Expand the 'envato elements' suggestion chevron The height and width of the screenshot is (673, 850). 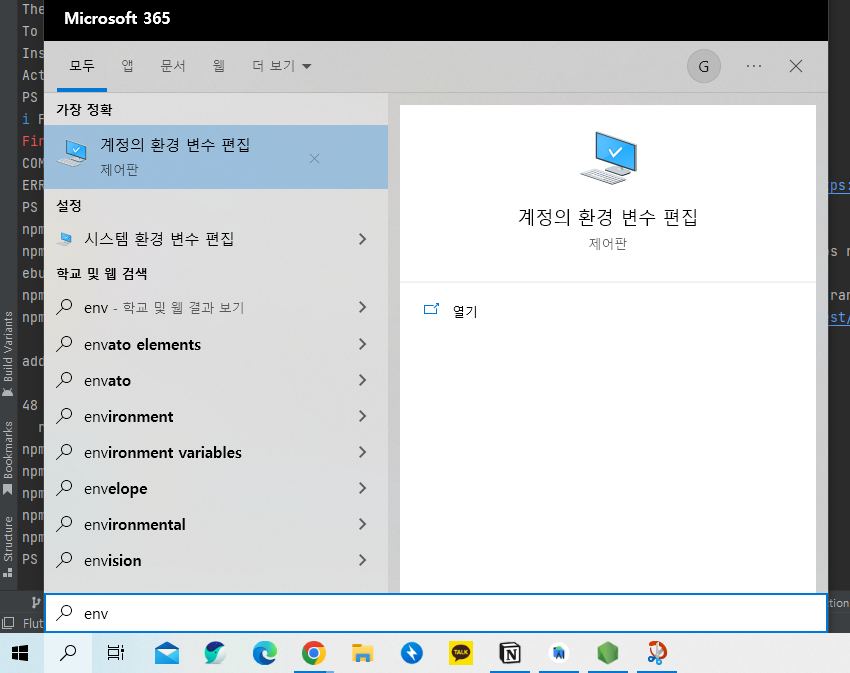[363, 344]
